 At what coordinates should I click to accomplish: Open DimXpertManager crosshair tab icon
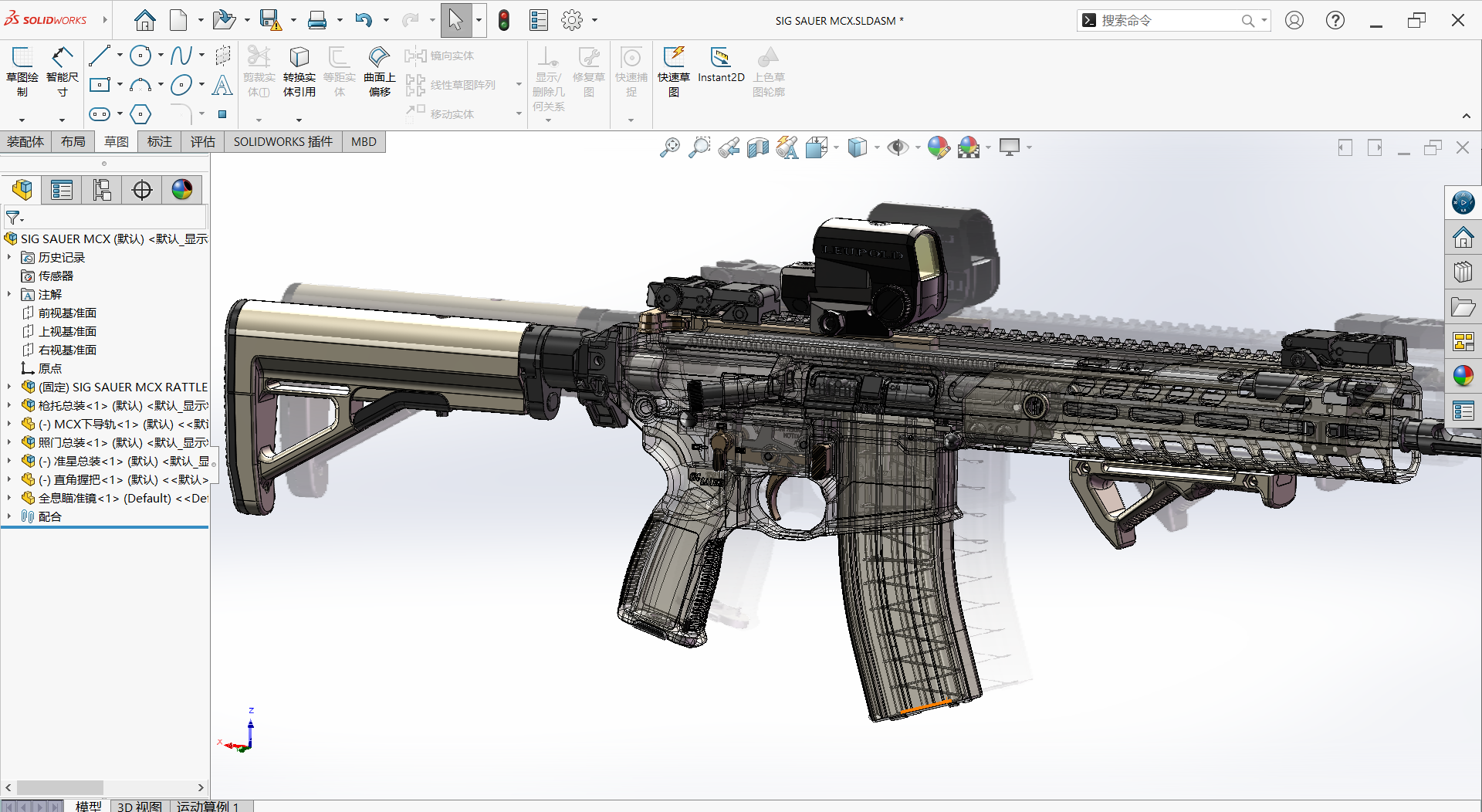pos(142,190)
